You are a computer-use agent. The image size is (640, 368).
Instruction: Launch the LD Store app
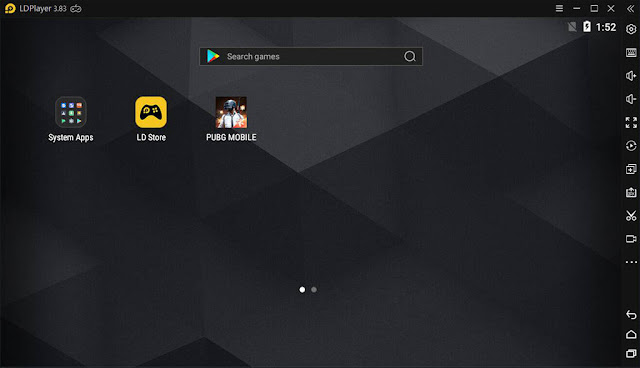[151, 112]
